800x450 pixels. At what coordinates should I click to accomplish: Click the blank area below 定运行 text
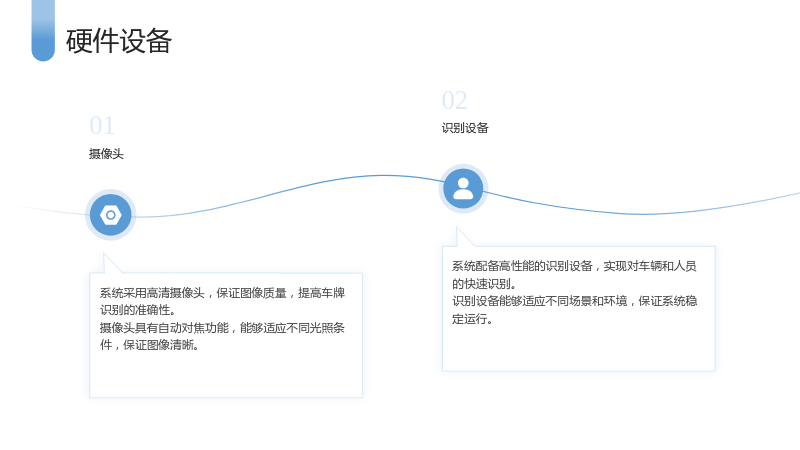tap(579, 348)
